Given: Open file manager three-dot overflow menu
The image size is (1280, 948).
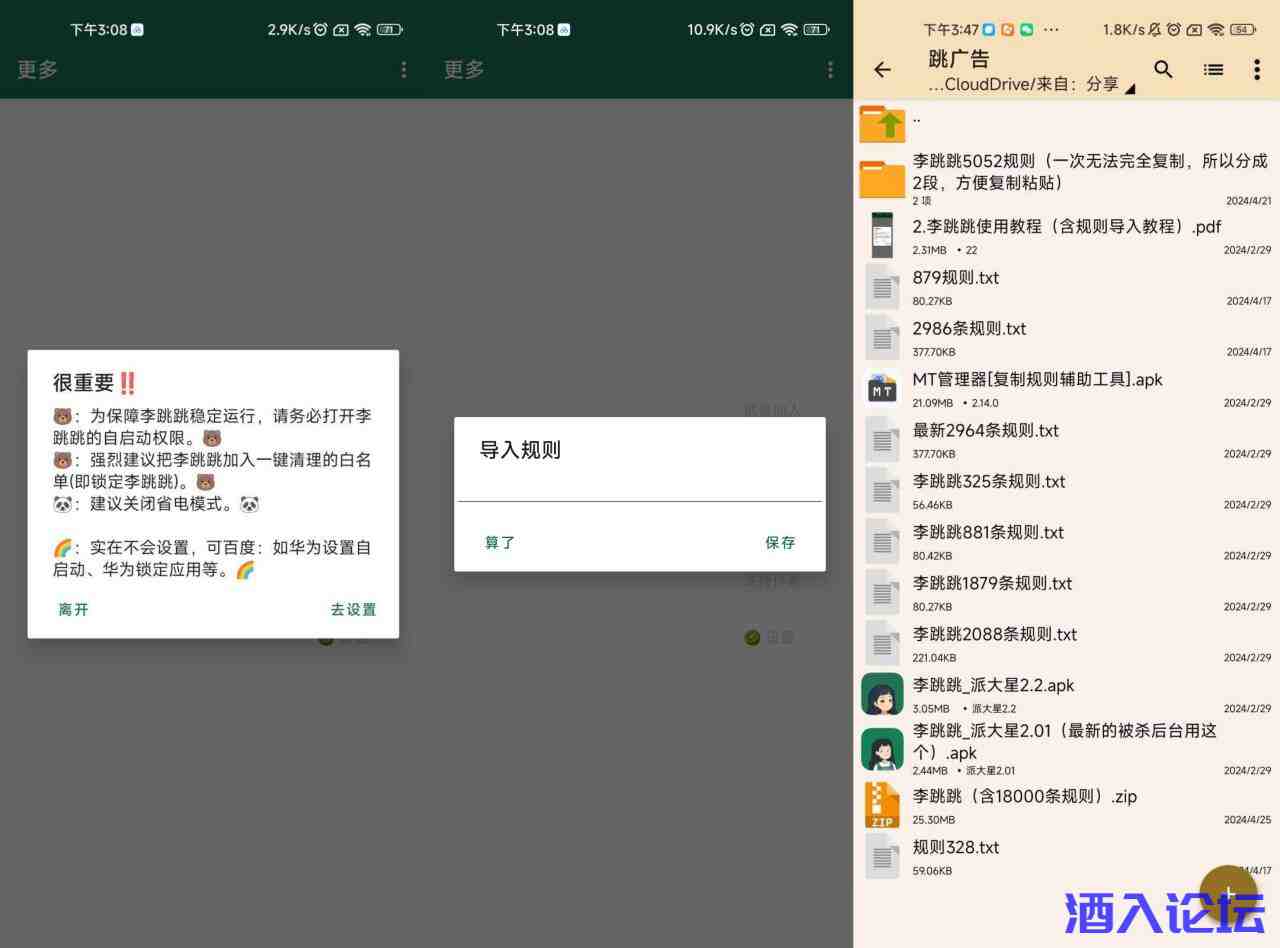Looking at the screenshot, I should (1256, 70).
